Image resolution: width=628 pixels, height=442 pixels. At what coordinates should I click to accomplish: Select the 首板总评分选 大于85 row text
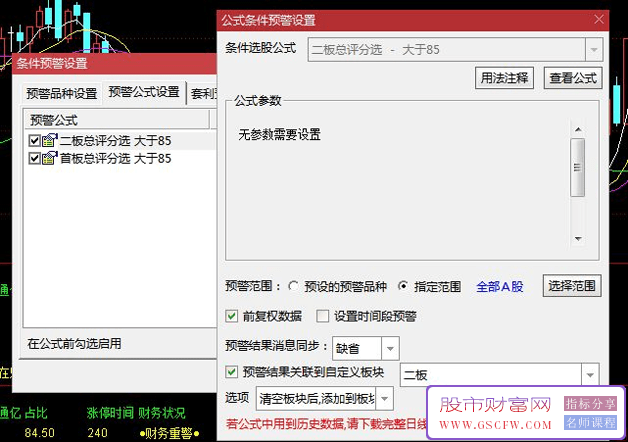click(115, 159)
